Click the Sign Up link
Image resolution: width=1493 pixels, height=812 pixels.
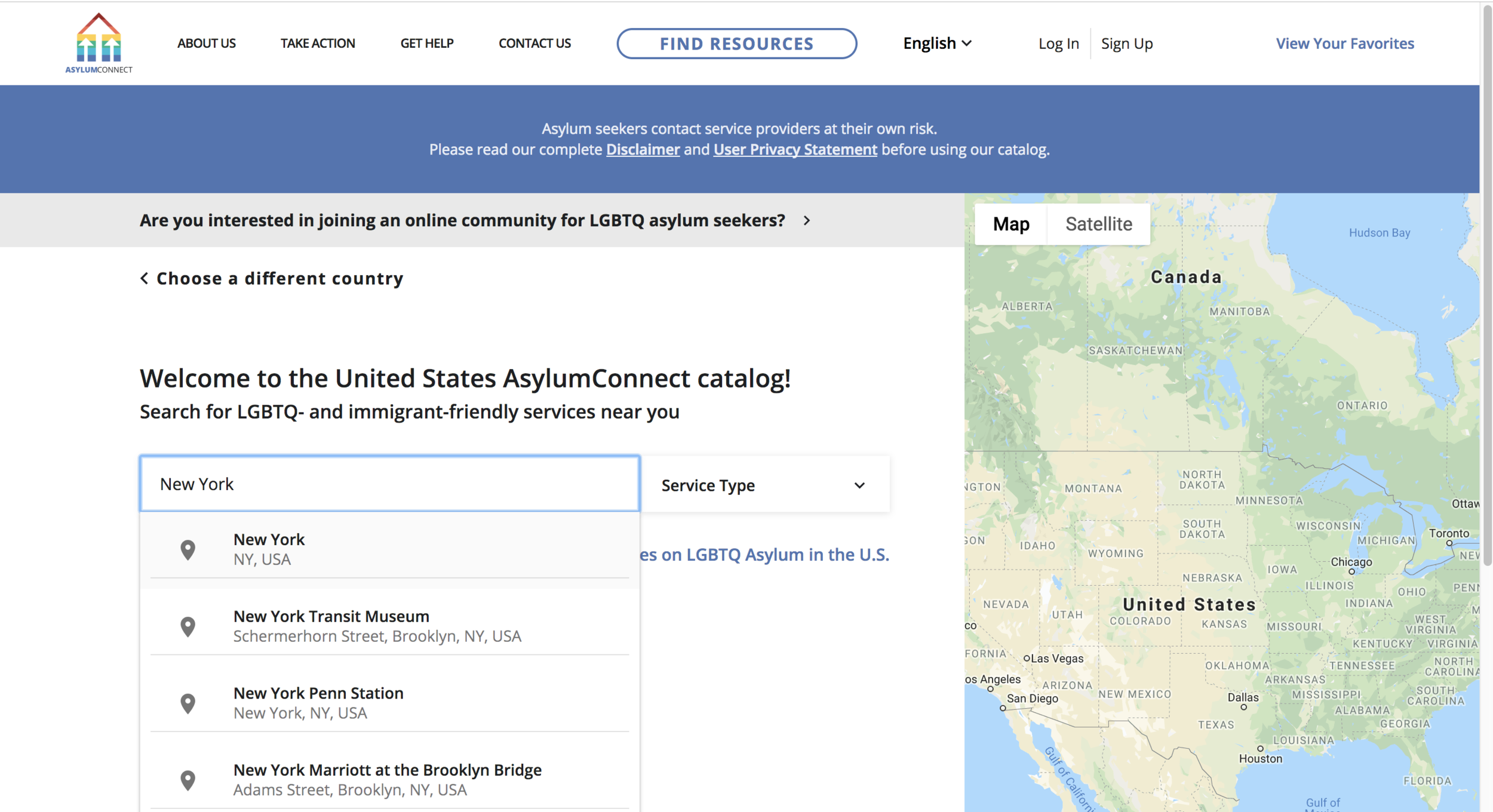(x=1127, y=44)
